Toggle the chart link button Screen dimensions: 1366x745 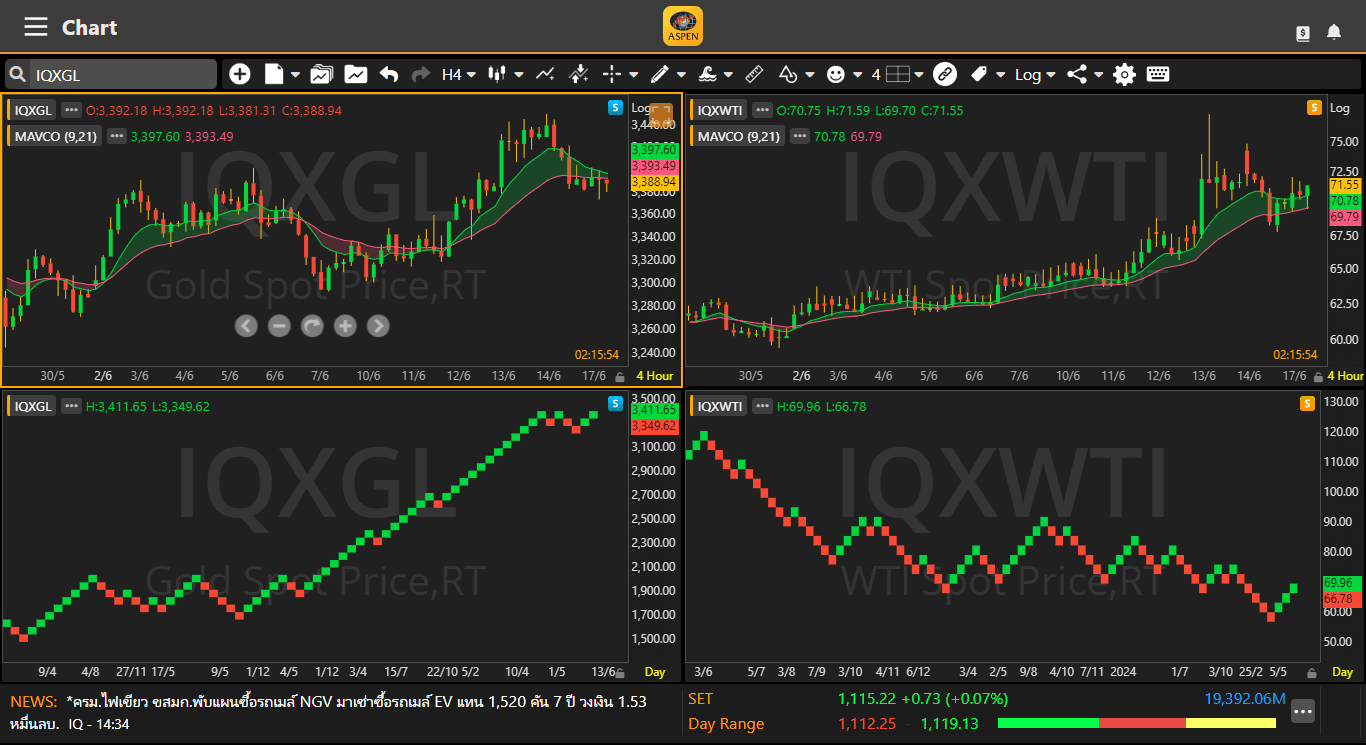click(945, 74)
